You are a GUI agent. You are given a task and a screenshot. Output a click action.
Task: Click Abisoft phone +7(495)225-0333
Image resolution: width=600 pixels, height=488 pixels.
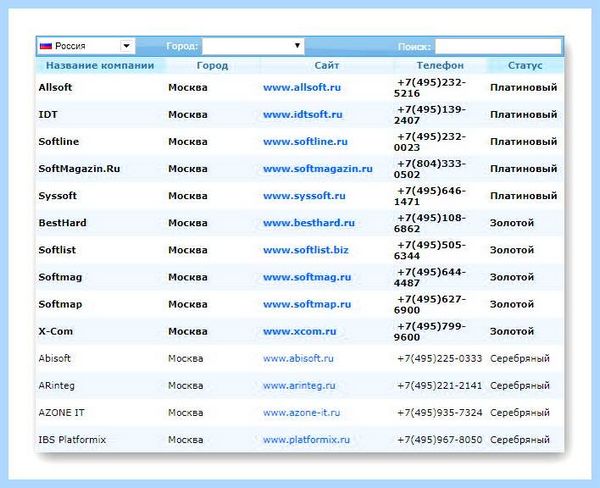click(x=440, y=359)
